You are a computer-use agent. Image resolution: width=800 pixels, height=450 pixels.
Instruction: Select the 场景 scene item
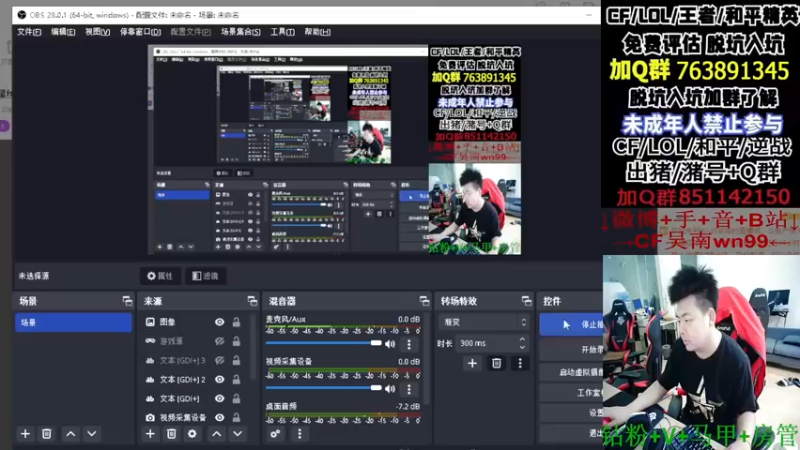point(73,322)
